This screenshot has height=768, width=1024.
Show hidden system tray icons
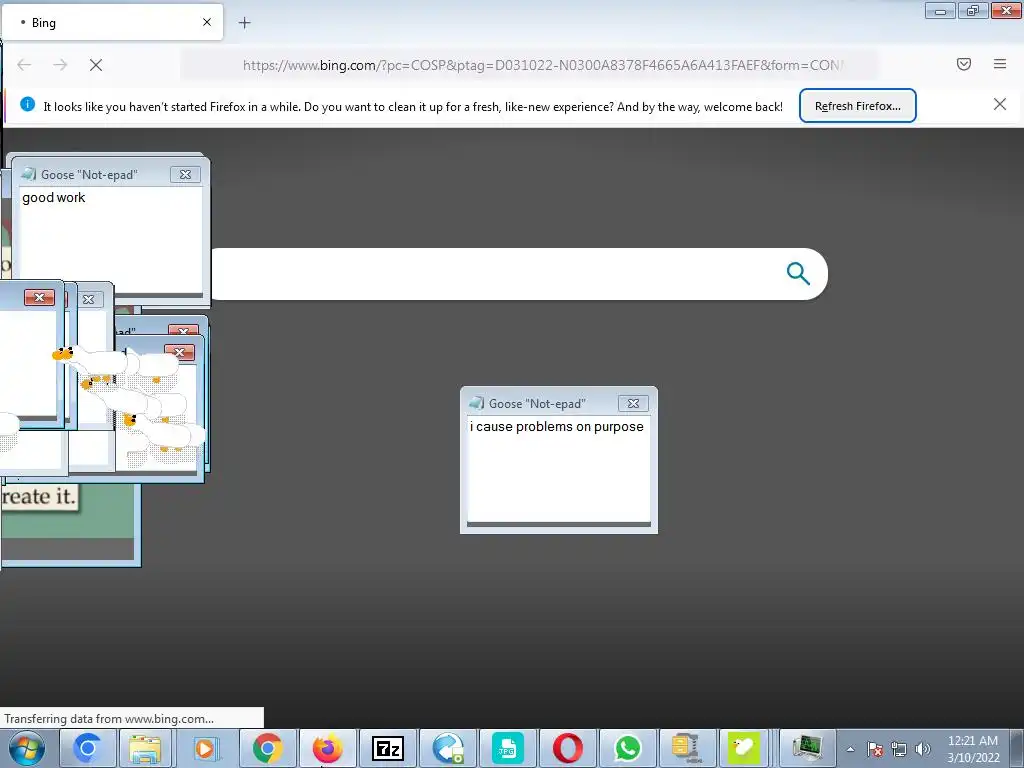[850, 750]
